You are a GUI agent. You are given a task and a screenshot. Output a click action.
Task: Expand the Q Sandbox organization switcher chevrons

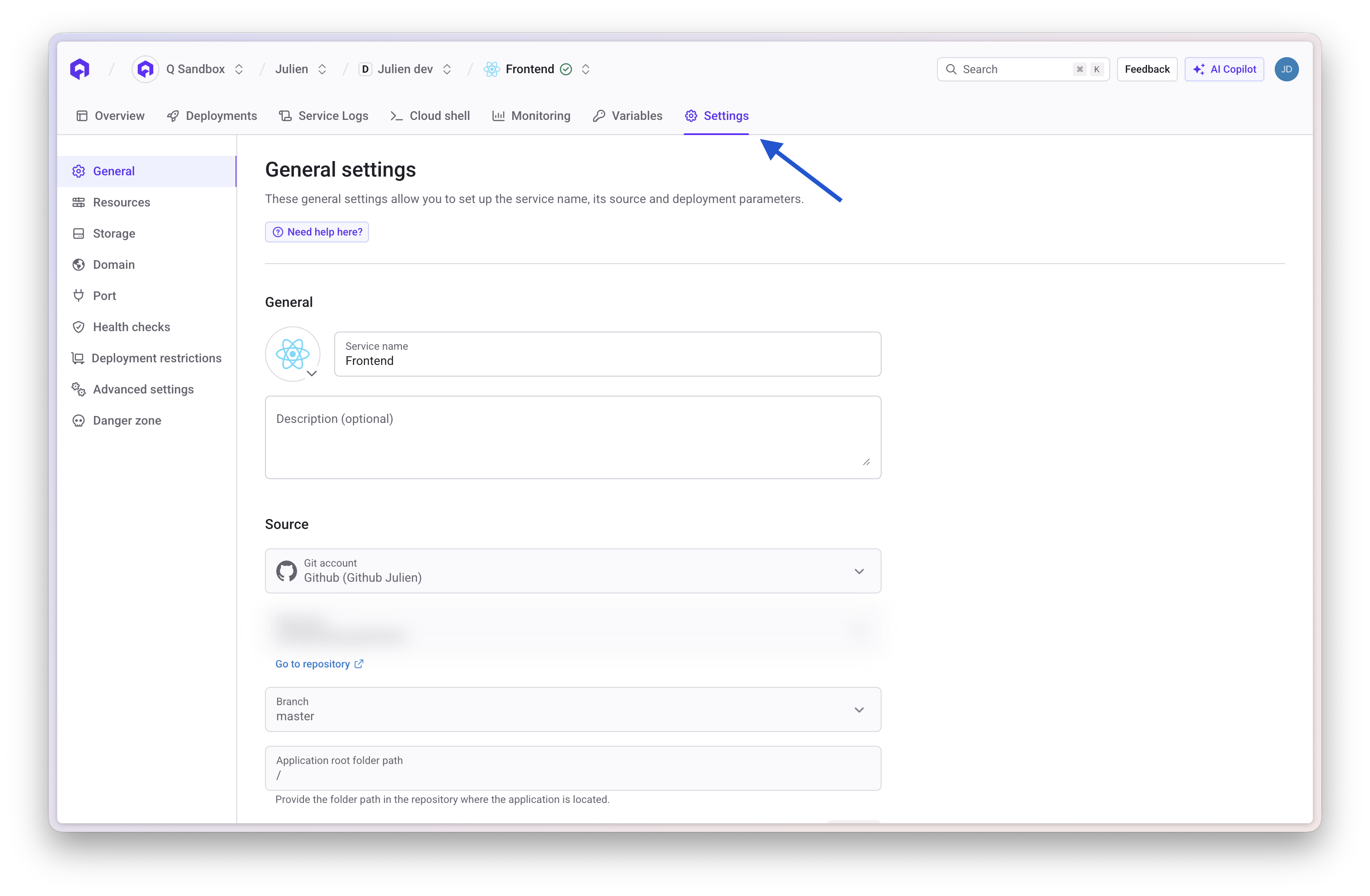(239, 69)
